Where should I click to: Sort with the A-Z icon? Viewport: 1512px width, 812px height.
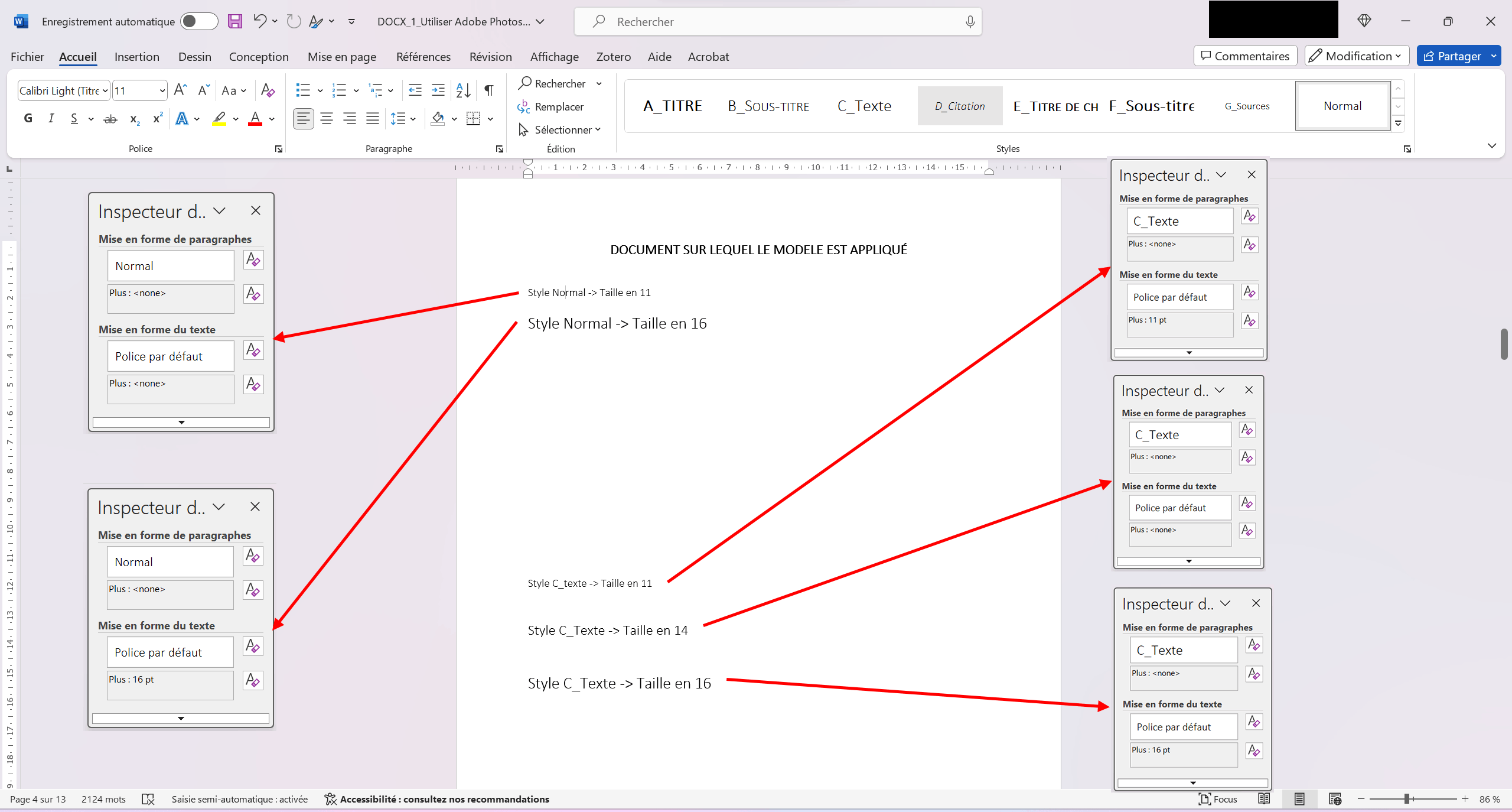[464, 90]
